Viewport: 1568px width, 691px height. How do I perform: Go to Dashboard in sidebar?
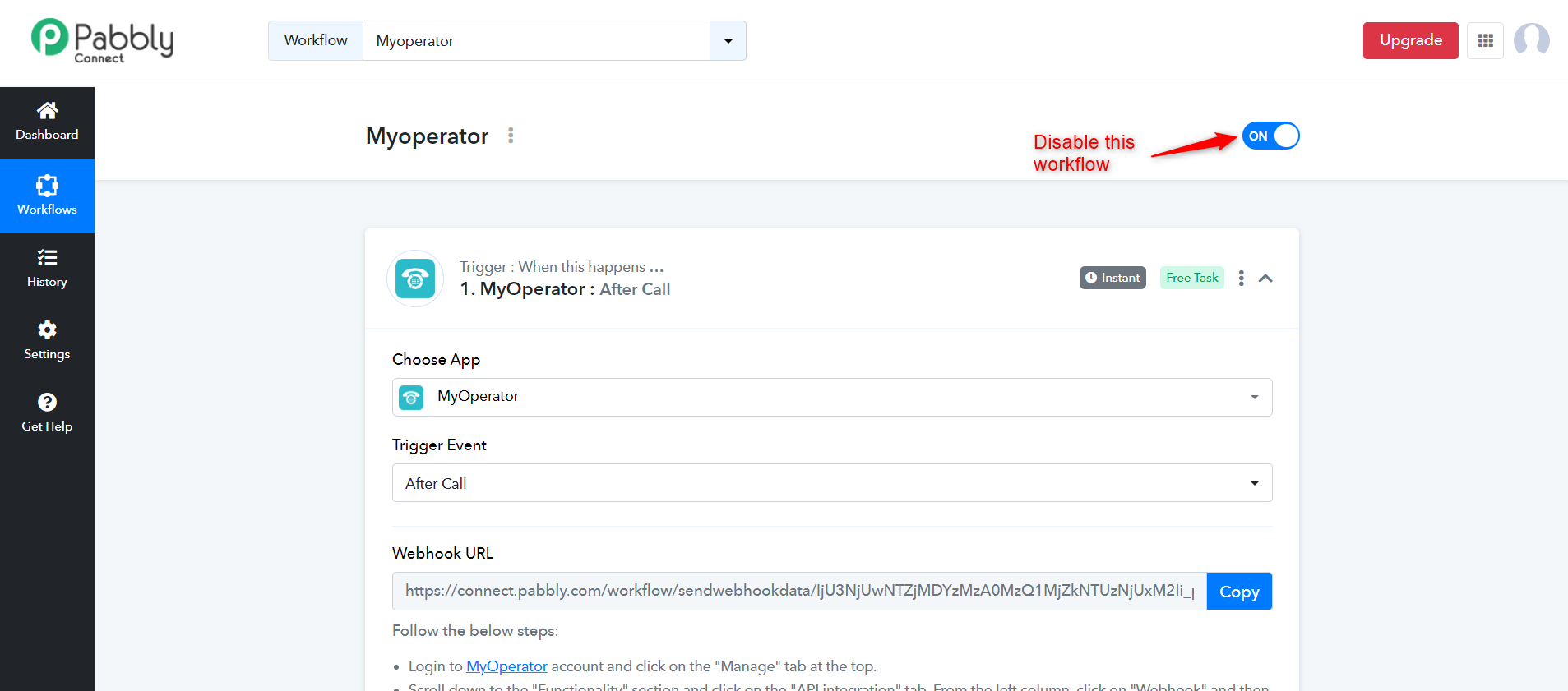(x=47, y=122)
